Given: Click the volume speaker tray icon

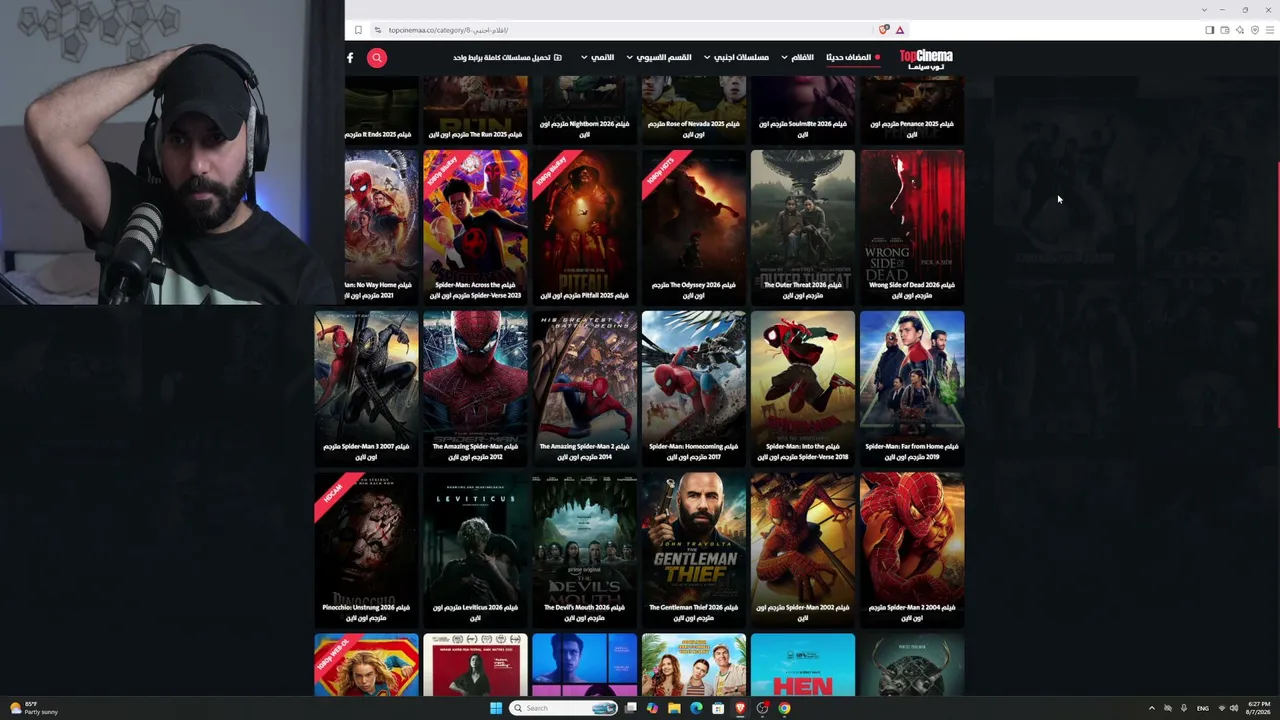Looking at the screenshot, I should coord(1234,708).
